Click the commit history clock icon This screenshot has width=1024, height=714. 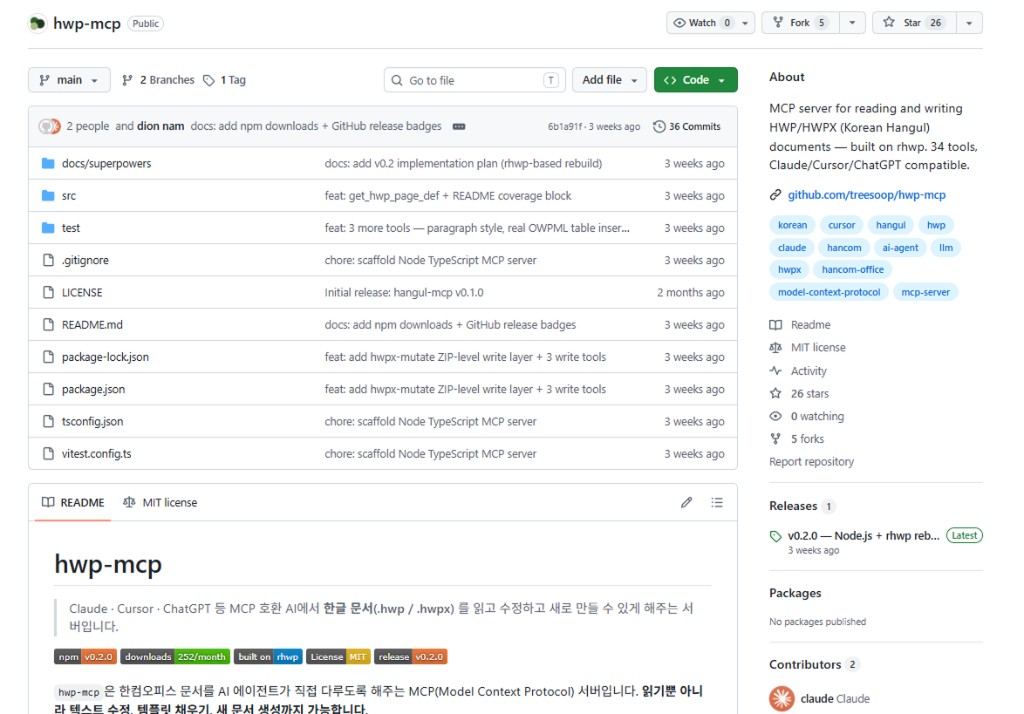660,126
